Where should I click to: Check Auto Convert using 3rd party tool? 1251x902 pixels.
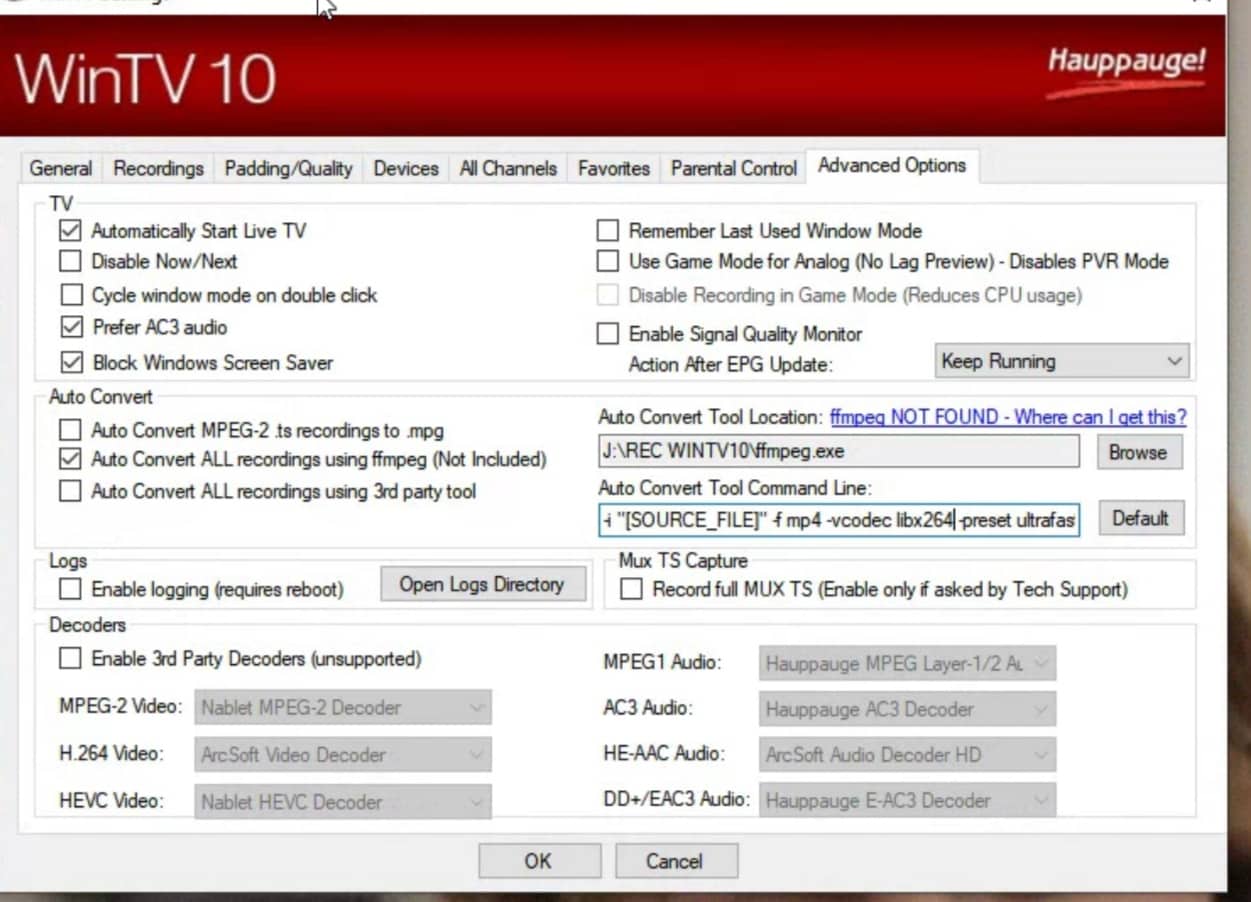[x=70, y=491]
